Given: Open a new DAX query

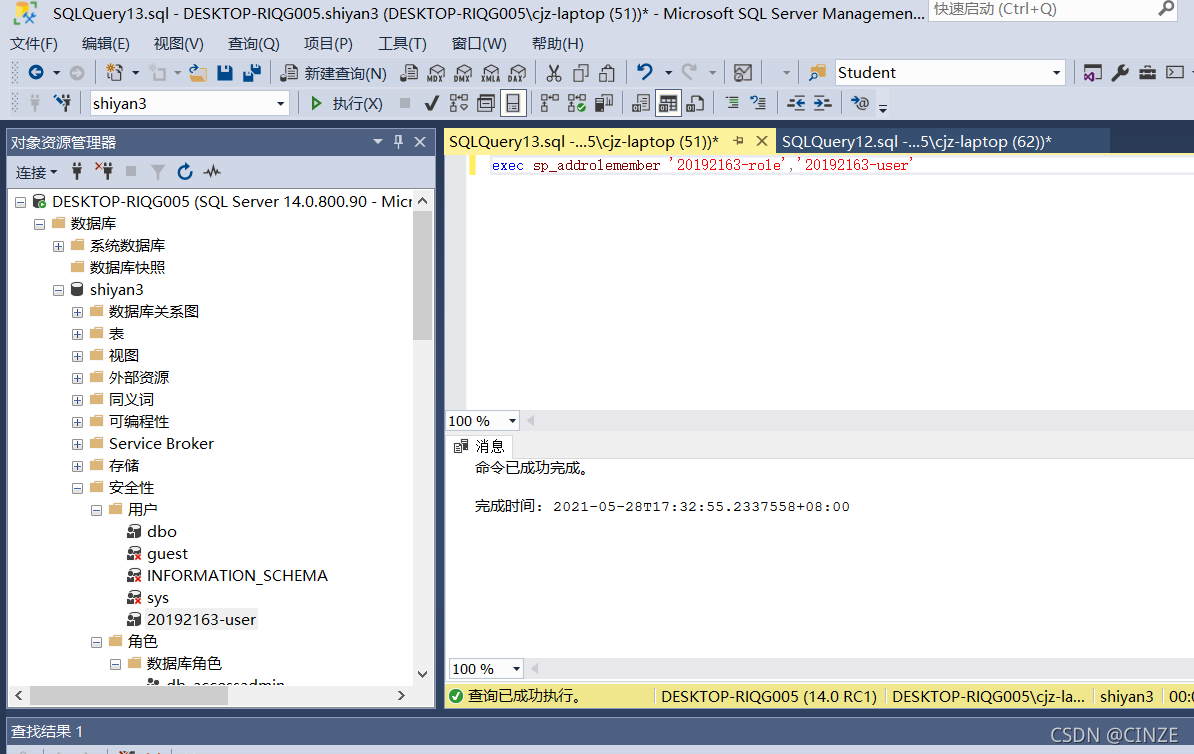Looking at the screenshot, I should 518,72.
